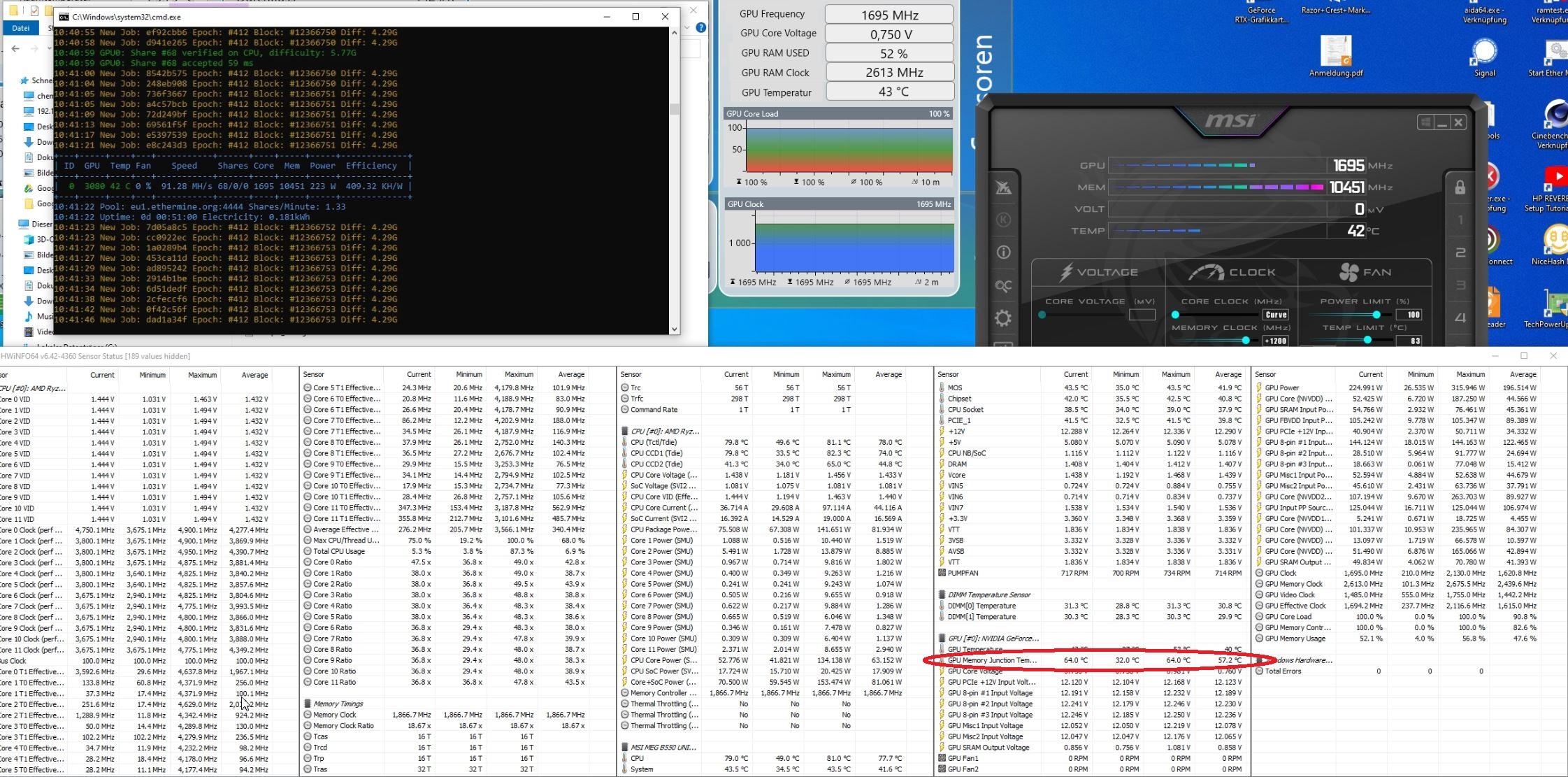Image resolution: width=1568 pixels, height=777 pixels.
Task: Select 3D-Objekte in Explorer navigation pane
Action: click(38, 239)
